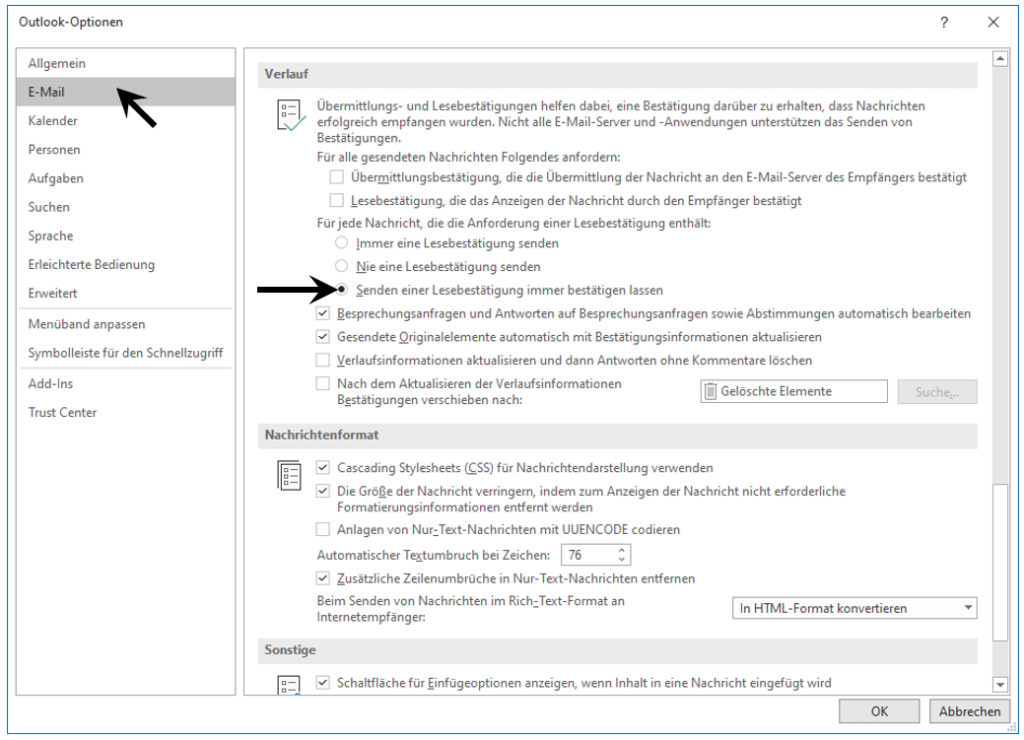
Task: Uncheck Besprechungsanfragen automatisch bearbeiten
Action: [323, 314]
